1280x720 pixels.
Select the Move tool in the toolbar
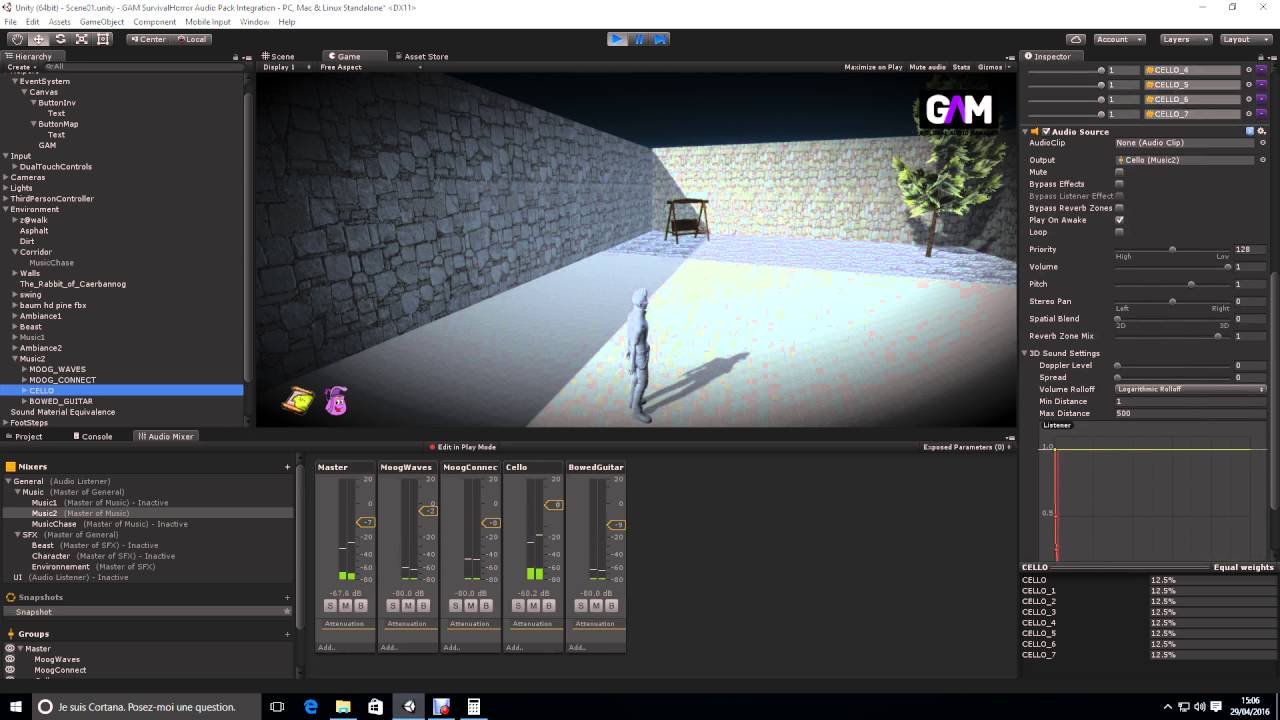pos(39,39)
